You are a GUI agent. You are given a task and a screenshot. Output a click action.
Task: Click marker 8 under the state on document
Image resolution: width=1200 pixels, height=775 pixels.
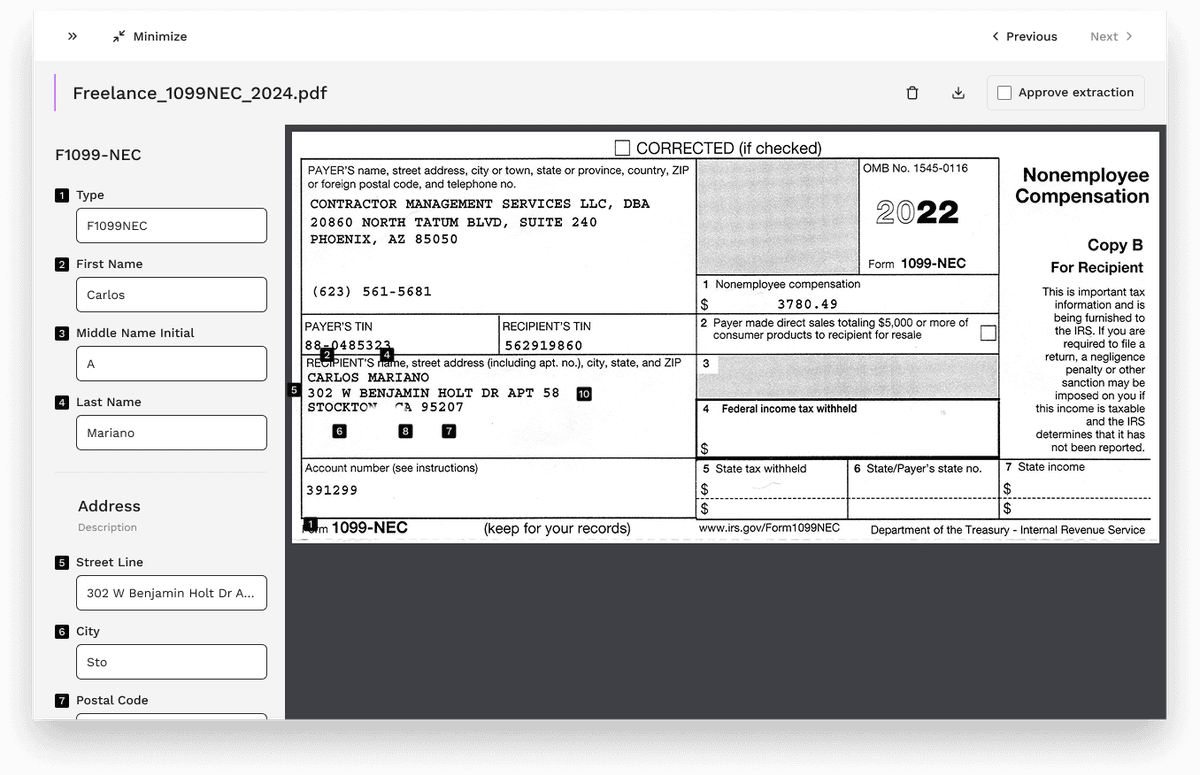pyautogui.click(x=405, y=431)
